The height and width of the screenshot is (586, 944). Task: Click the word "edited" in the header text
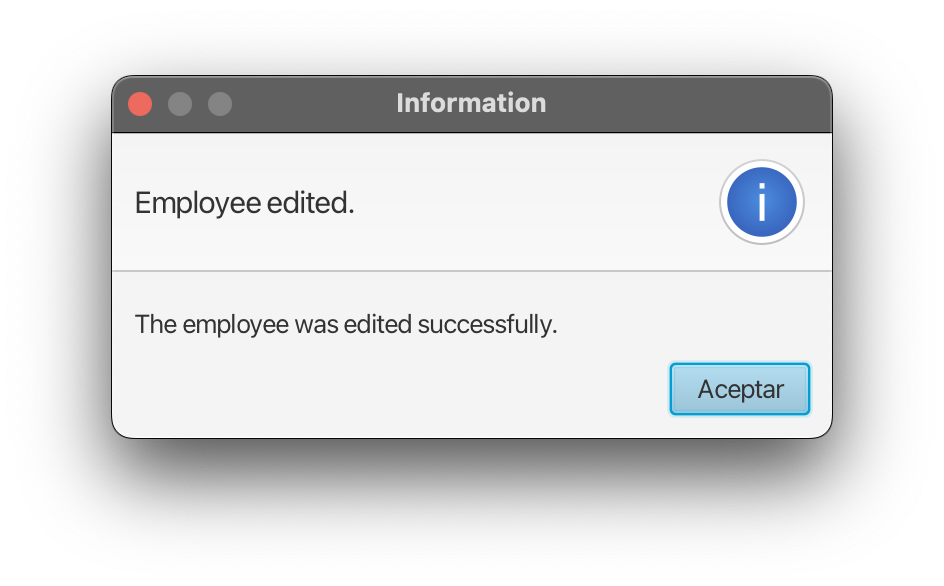pyautogui.click(x=307, y=202)
